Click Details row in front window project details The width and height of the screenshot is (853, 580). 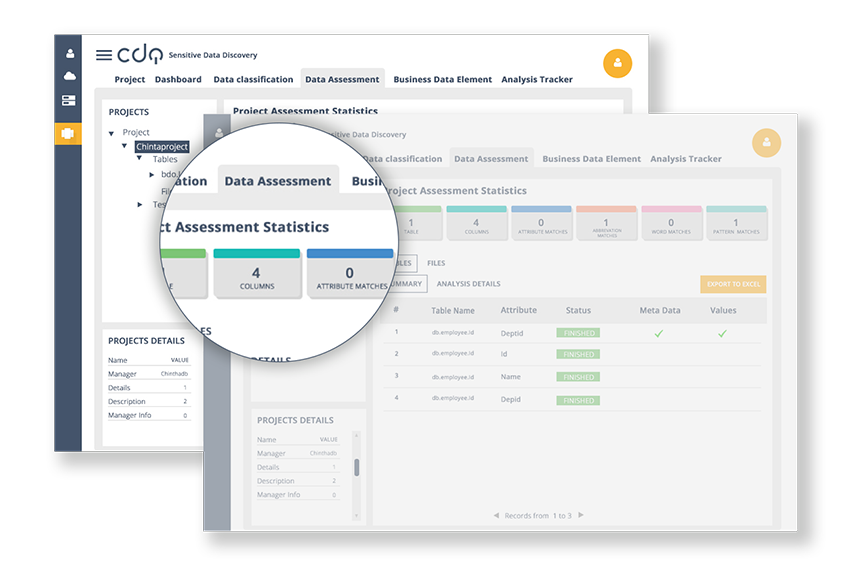tap(297, 467)
